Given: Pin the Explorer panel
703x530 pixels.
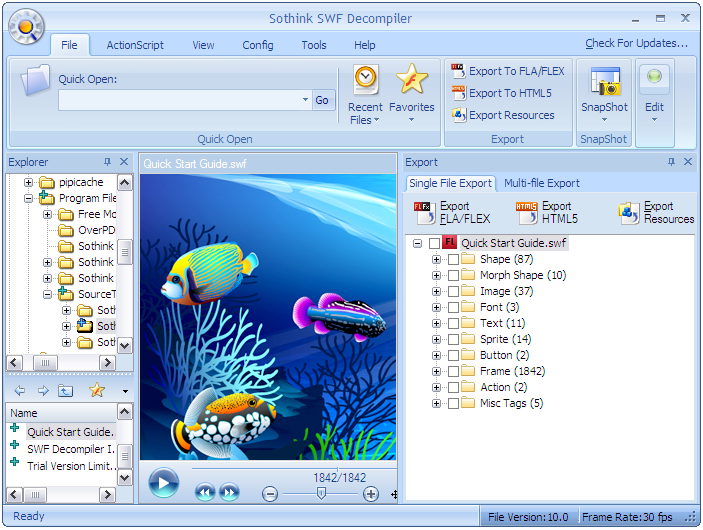Looking at the screenshot, I should point(107,161).
